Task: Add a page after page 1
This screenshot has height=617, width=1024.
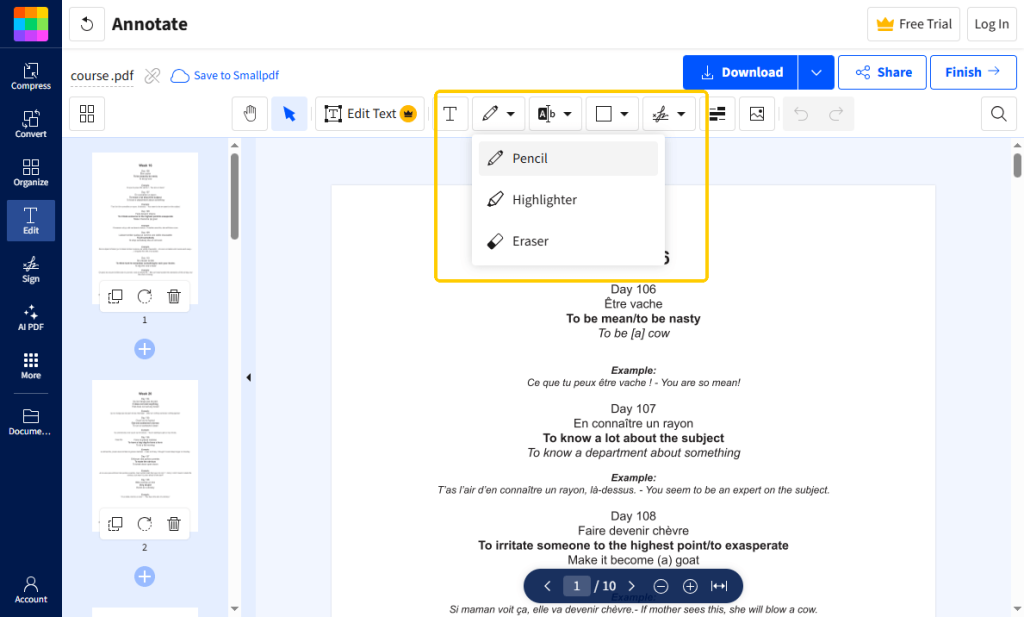Action: coord(144,349)
